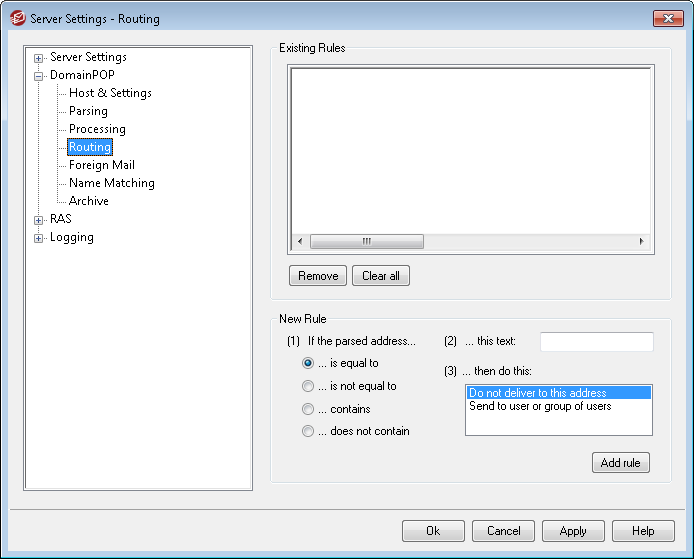Select the '... contains' radio button
The width and height of the screenshot is (694, 559).
(308, 409)
